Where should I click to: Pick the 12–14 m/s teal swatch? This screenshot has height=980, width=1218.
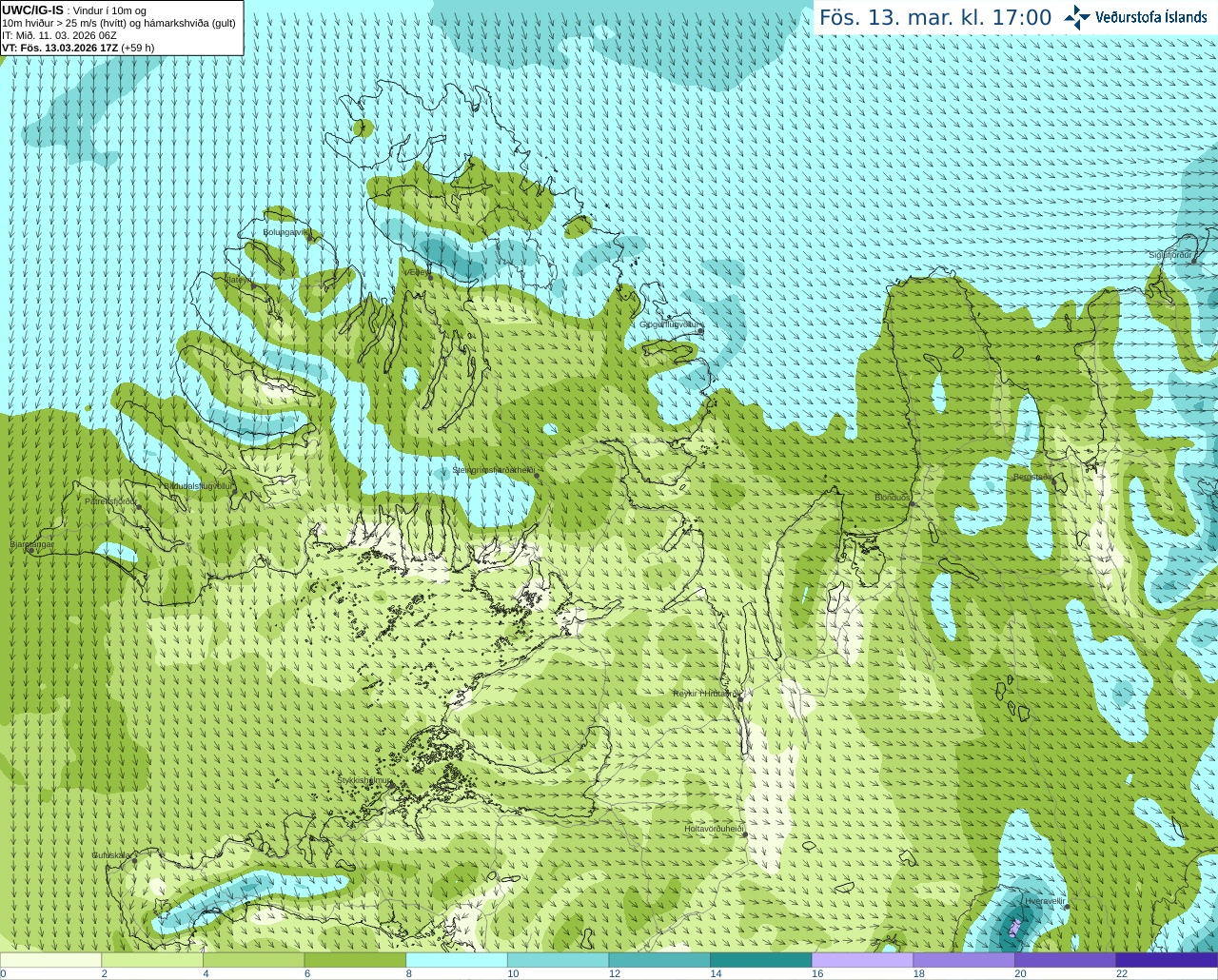(659, 960)
